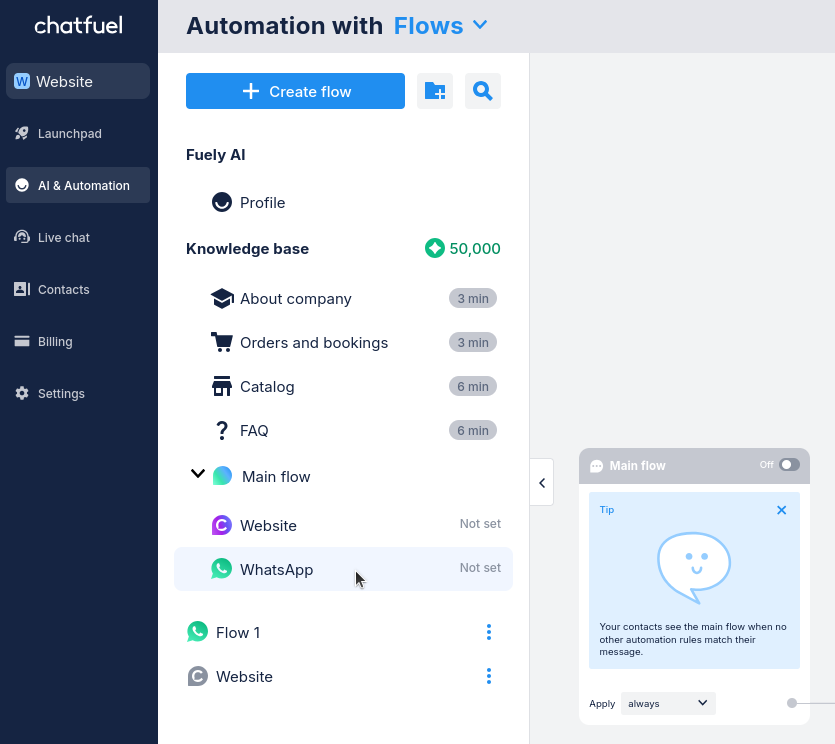Click the new folder icon
835x744 pixels.
(x=435, y=91)
